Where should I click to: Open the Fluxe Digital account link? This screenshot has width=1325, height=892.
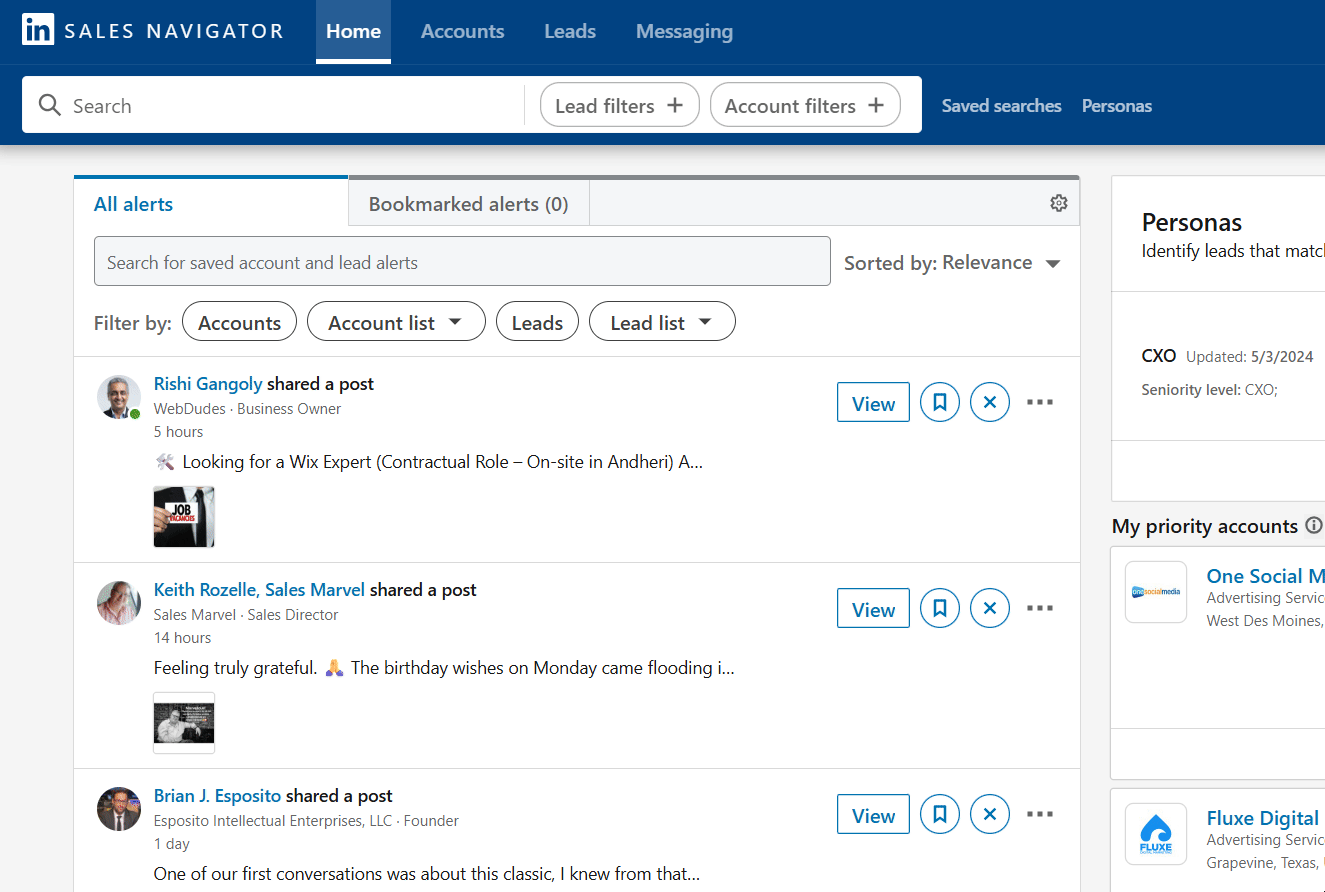point(1262,817)
